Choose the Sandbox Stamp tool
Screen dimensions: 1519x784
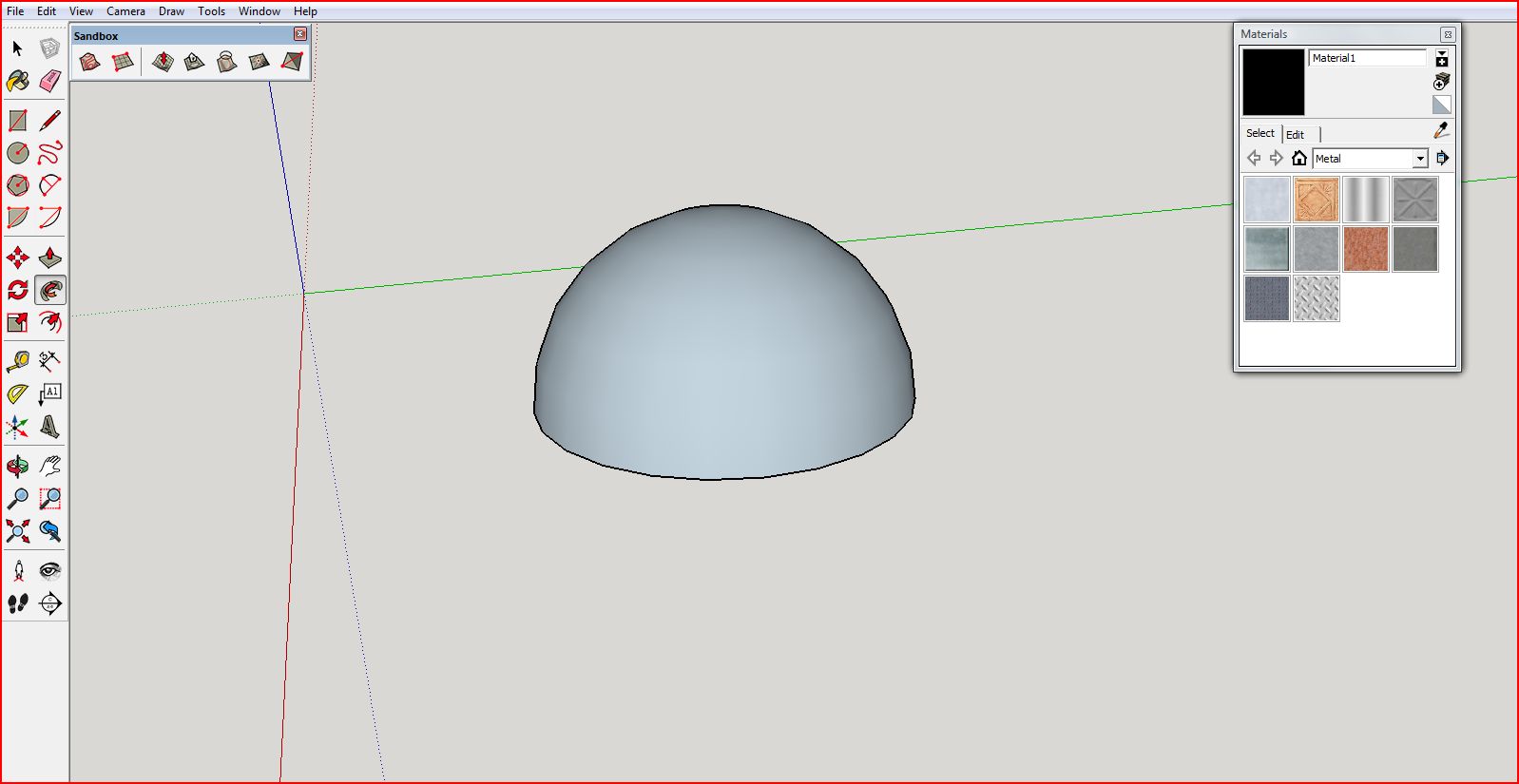pyautogui.click(x=195, y=62)
